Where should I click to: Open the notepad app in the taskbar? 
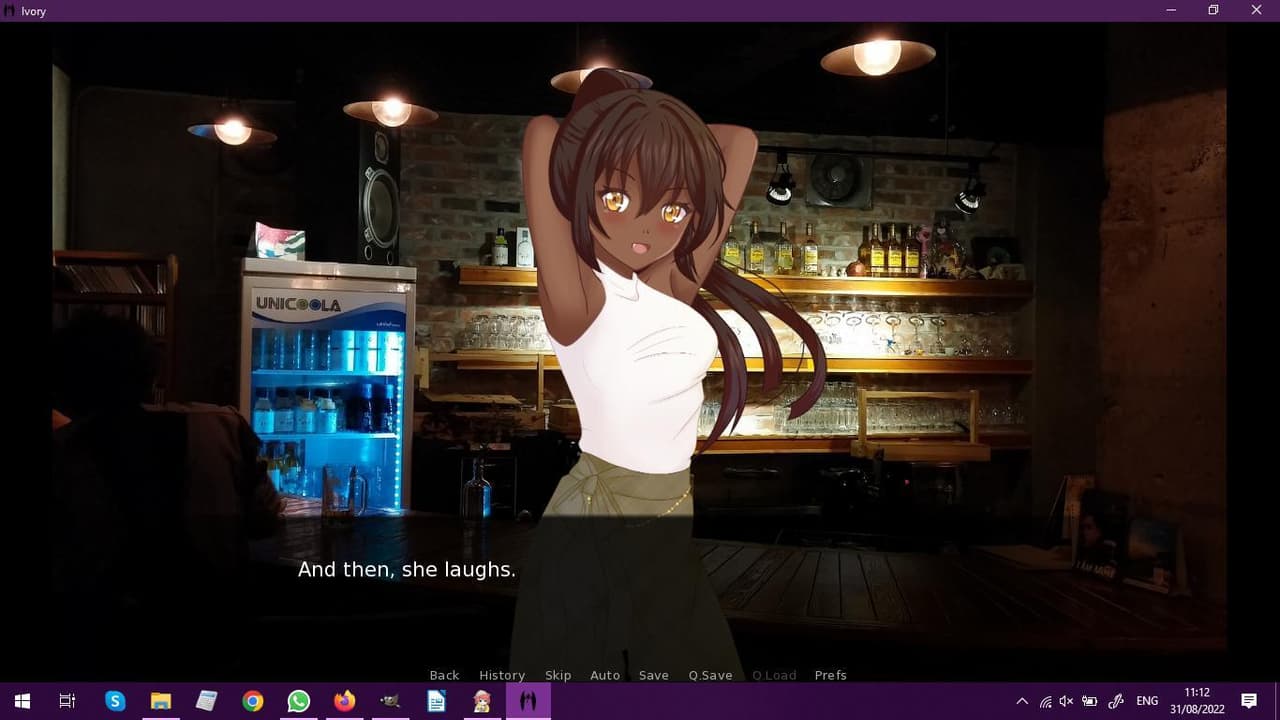pyautogui.click(x=207, y=701)
